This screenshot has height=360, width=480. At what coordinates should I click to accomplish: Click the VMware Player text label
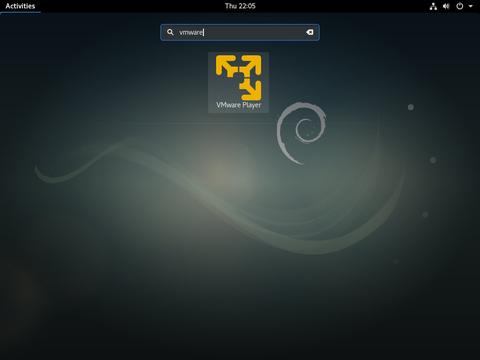pyautogui.click(x=238, y=105)
